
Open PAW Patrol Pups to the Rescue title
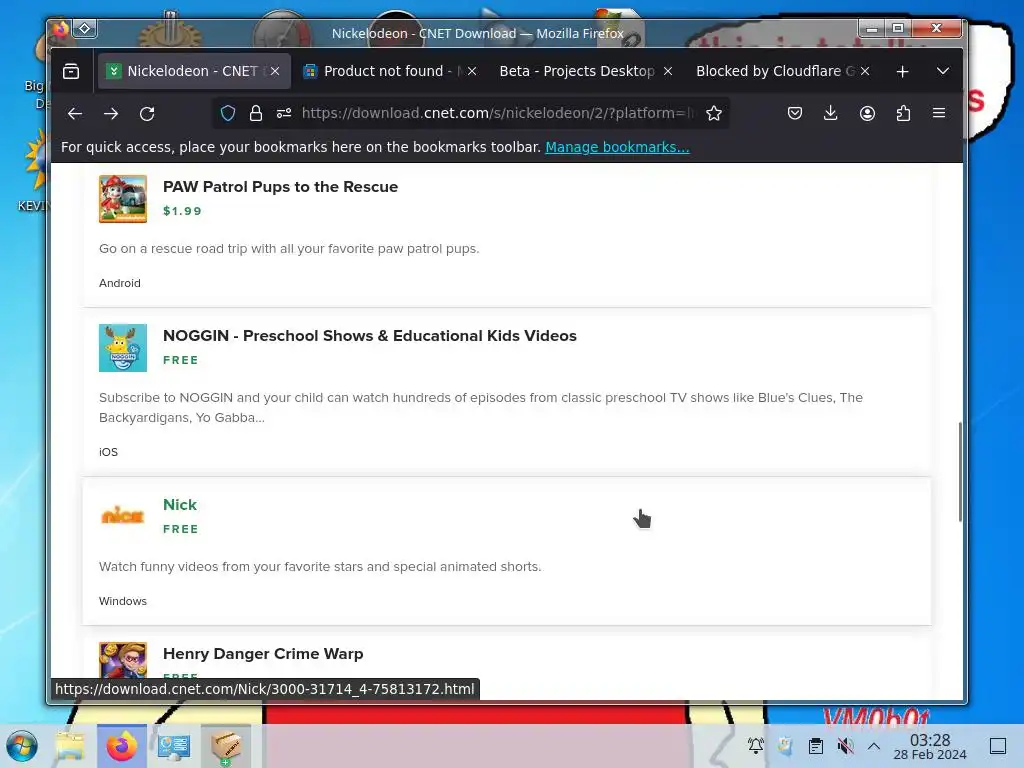[x=280, y=187]
